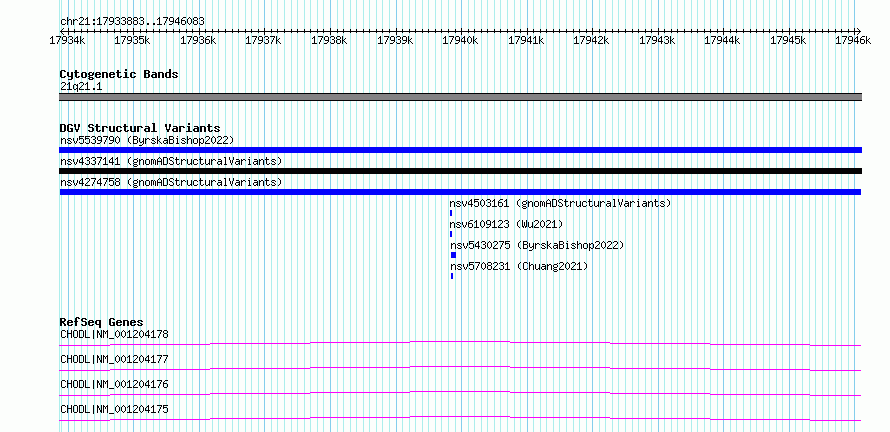Click ruler tick label 17943k
Screen dimensions: 890x432
tap(657, 40)
